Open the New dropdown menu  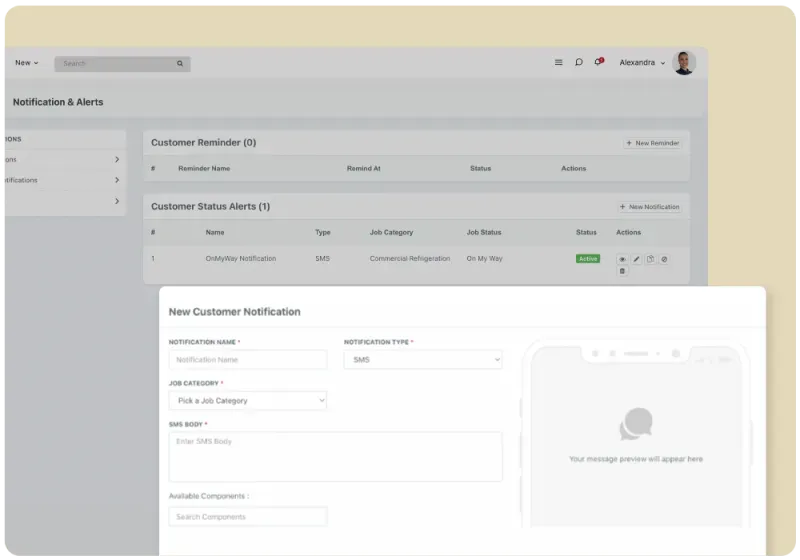click(26, 63)
